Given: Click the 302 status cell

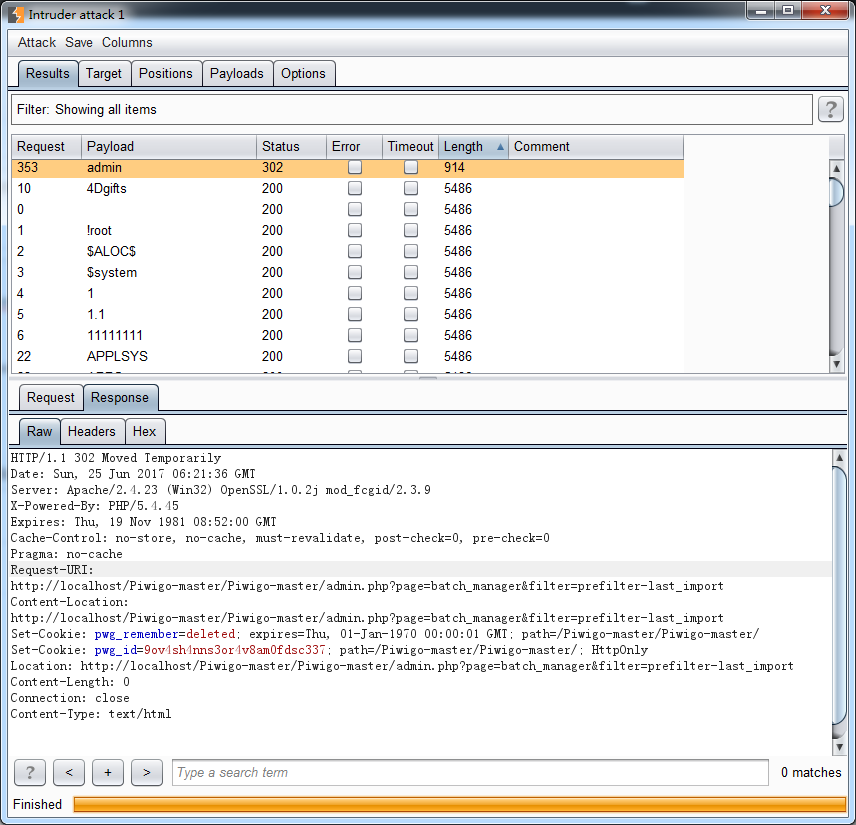Looking at the screenshot, I should coord(272,168).
